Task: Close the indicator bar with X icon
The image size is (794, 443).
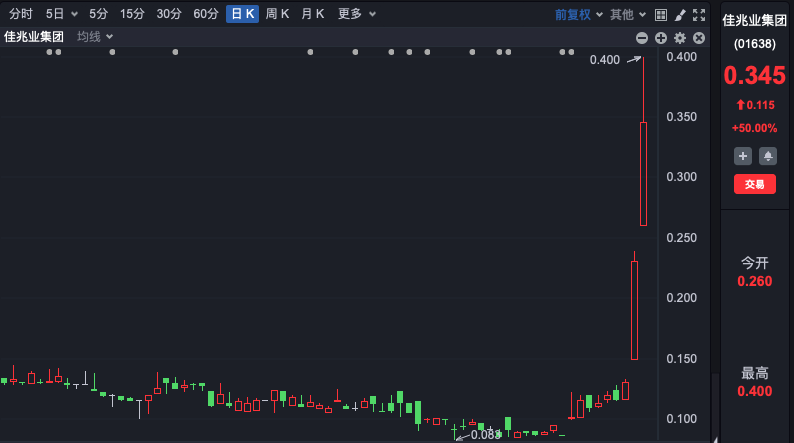Action: [699, 38]
